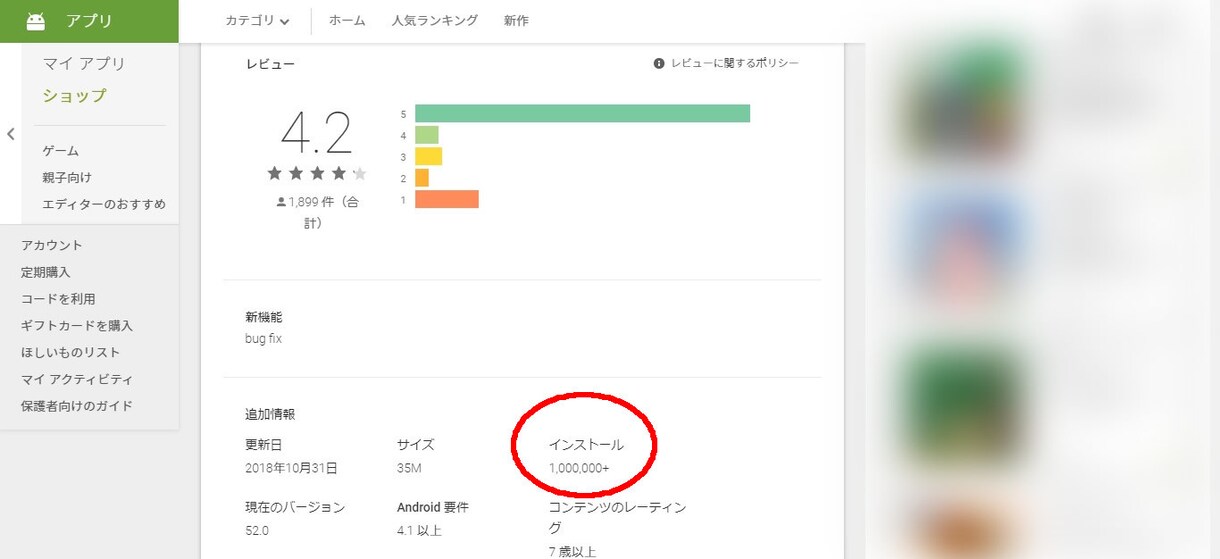1220x559 pixels.
Task: Click the 4.2 rating score
Action: tap(317, 132)
